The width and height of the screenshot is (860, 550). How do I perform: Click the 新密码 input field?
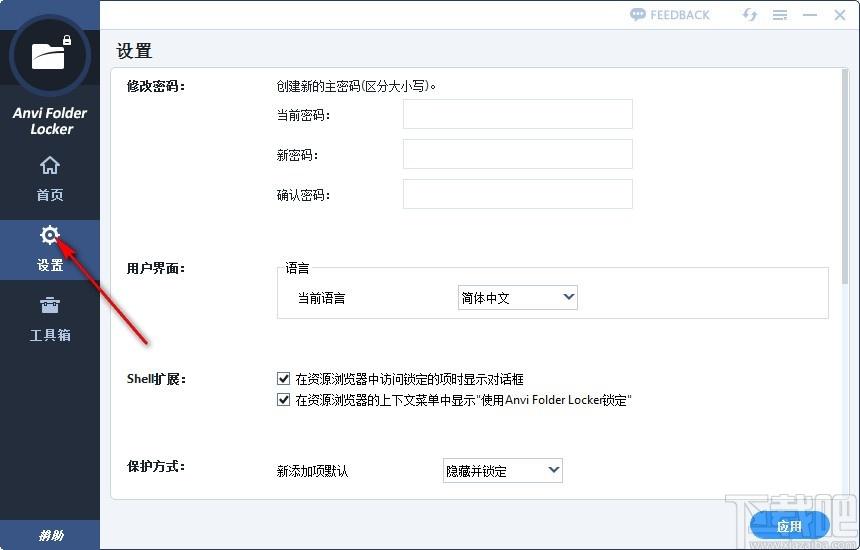coord(518,154)
